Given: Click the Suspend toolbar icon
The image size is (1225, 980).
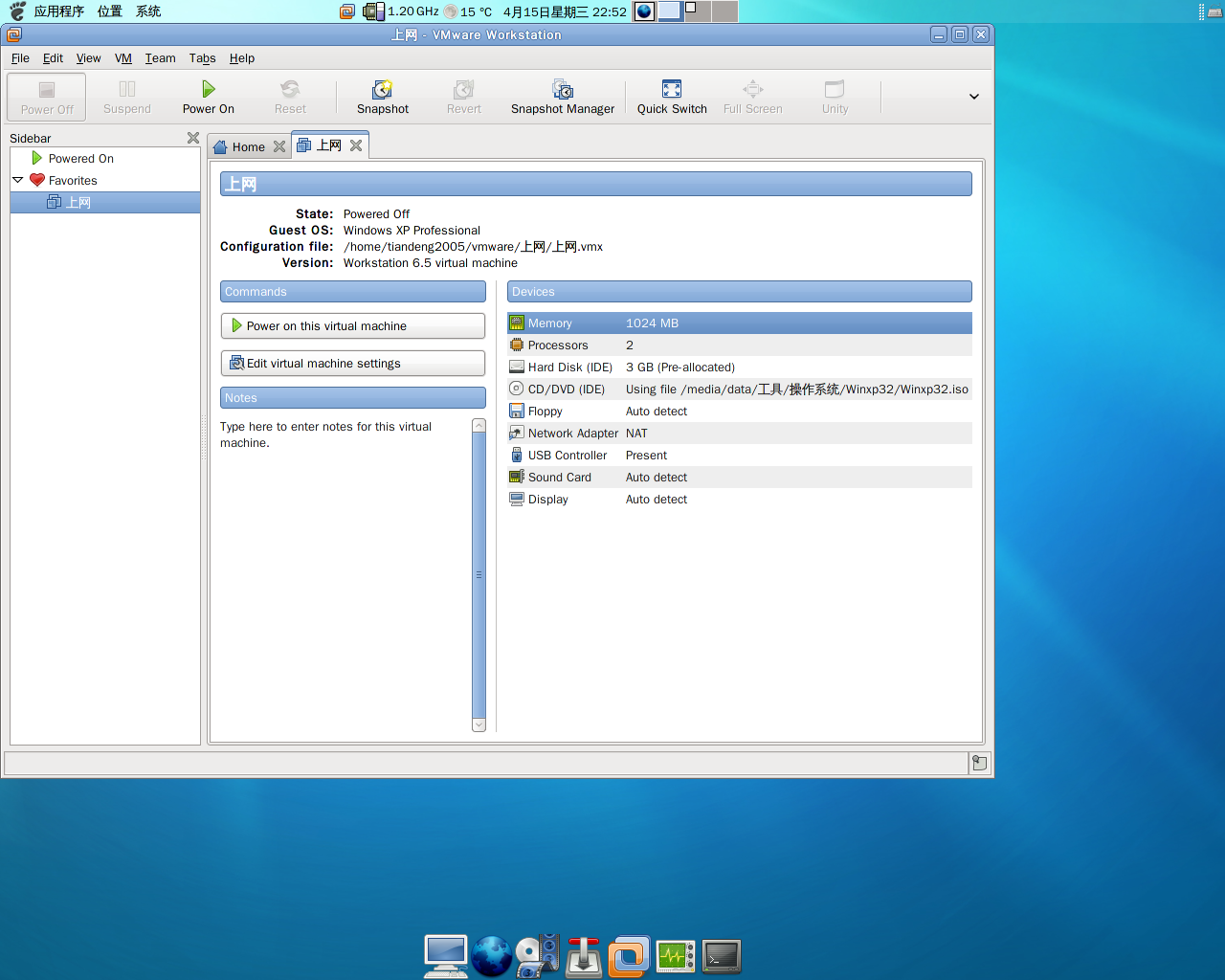Looking at the screenshot, I should [x=127, y=89].
